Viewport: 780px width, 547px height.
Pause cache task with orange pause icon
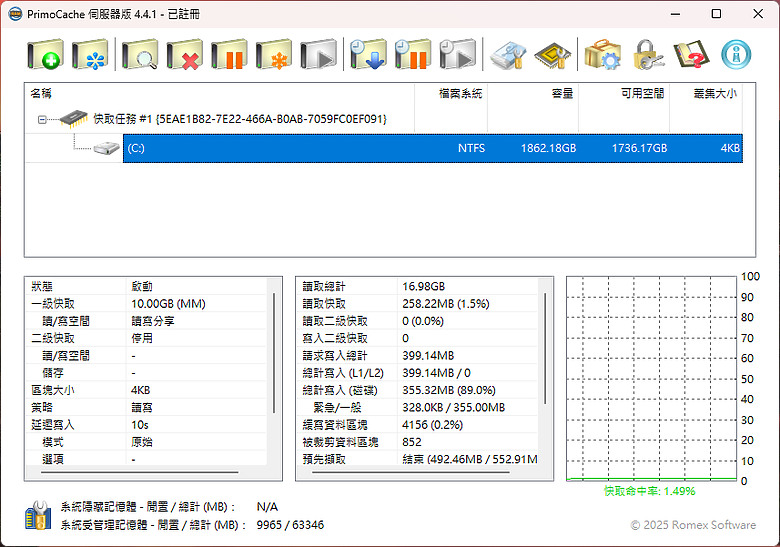[229, 54]
